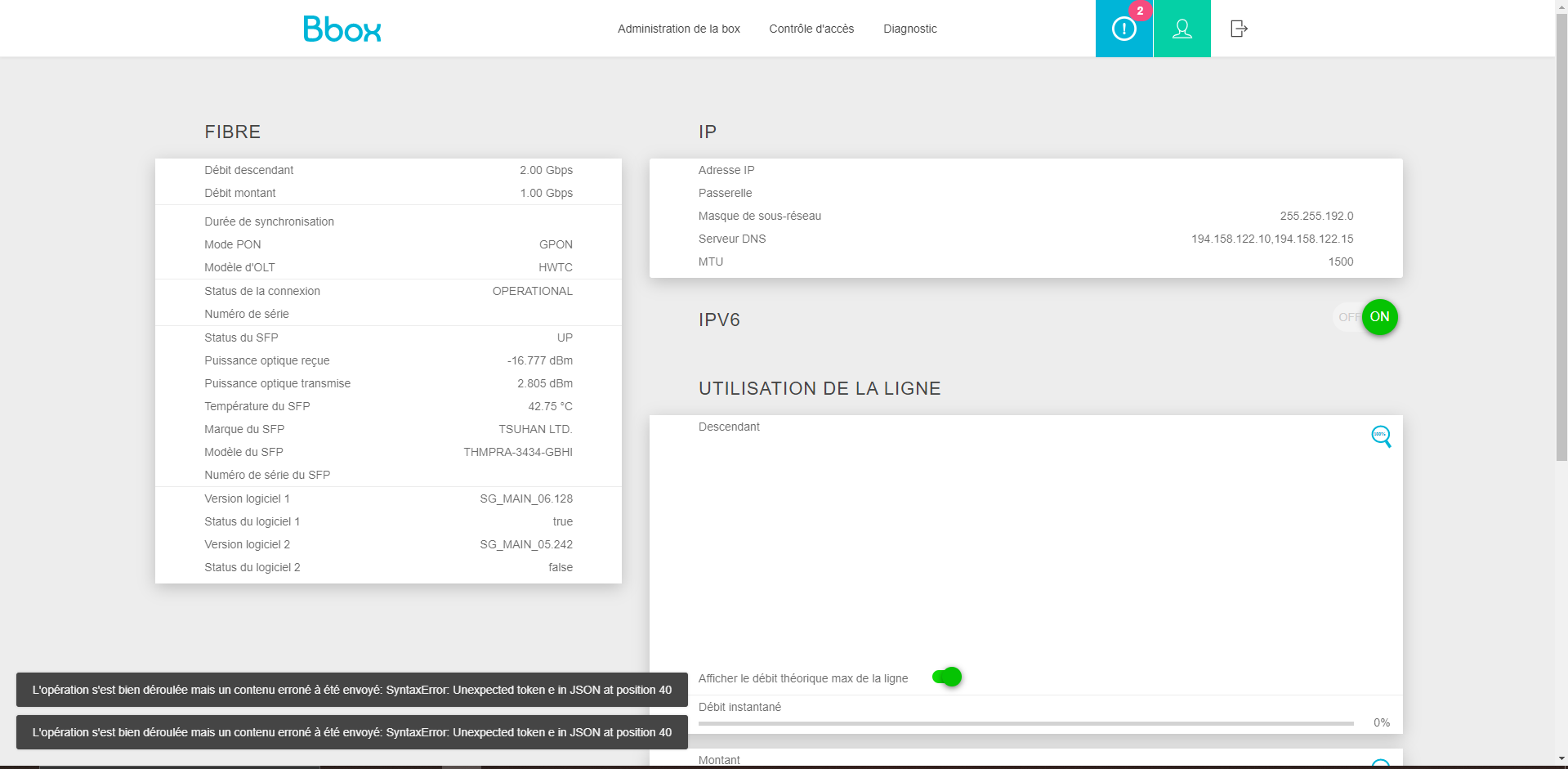Click the Descendant graph label
The image size is (1568, 769).
[729, 427]
